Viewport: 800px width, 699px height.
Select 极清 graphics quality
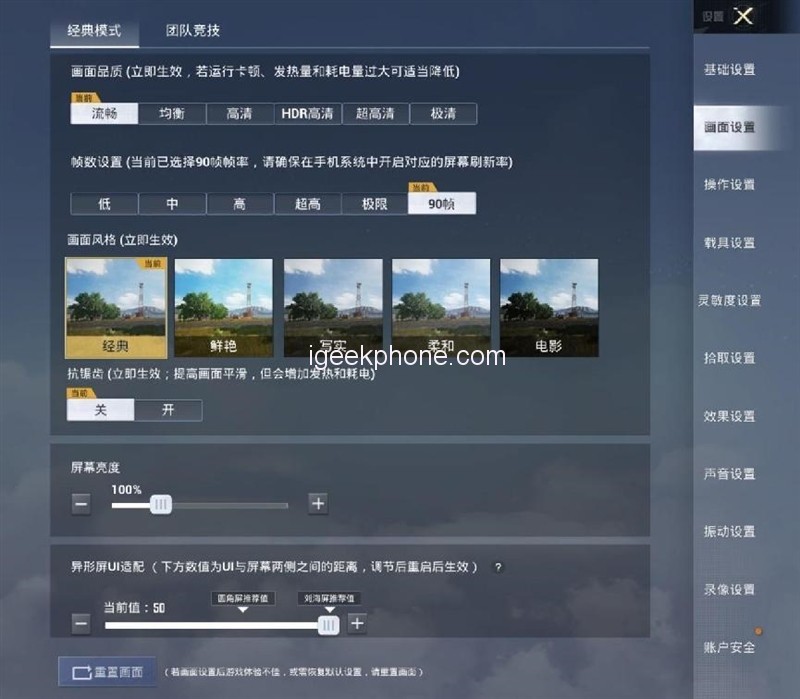(x=443, y=114)
